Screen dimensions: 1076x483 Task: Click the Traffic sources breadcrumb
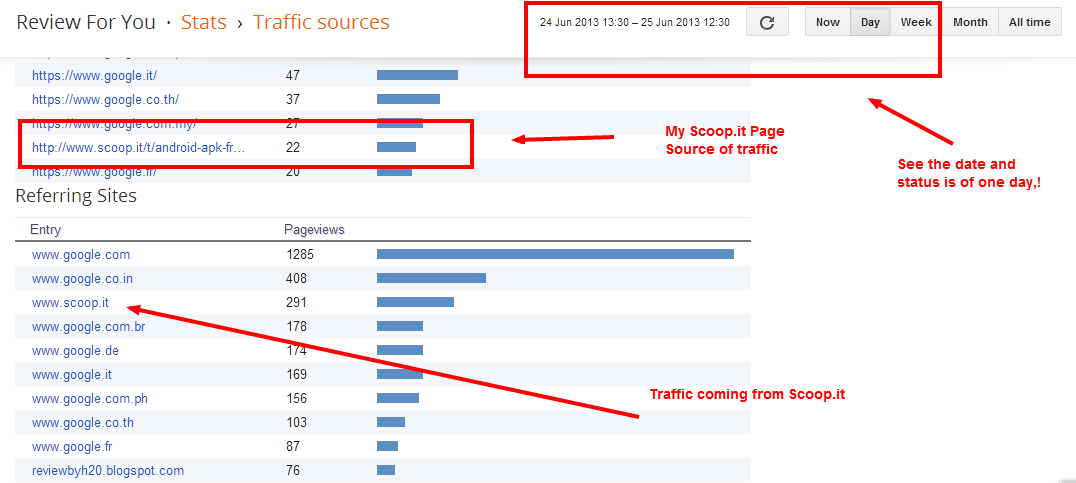321,22
